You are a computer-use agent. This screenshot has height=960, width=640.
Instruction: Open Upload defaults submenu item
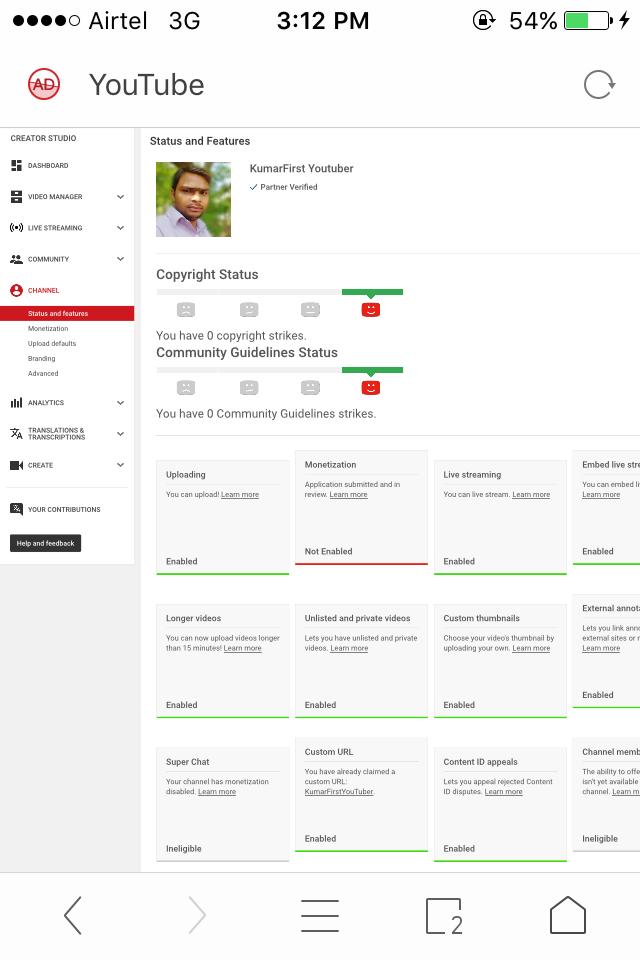(x=51, y=343)
